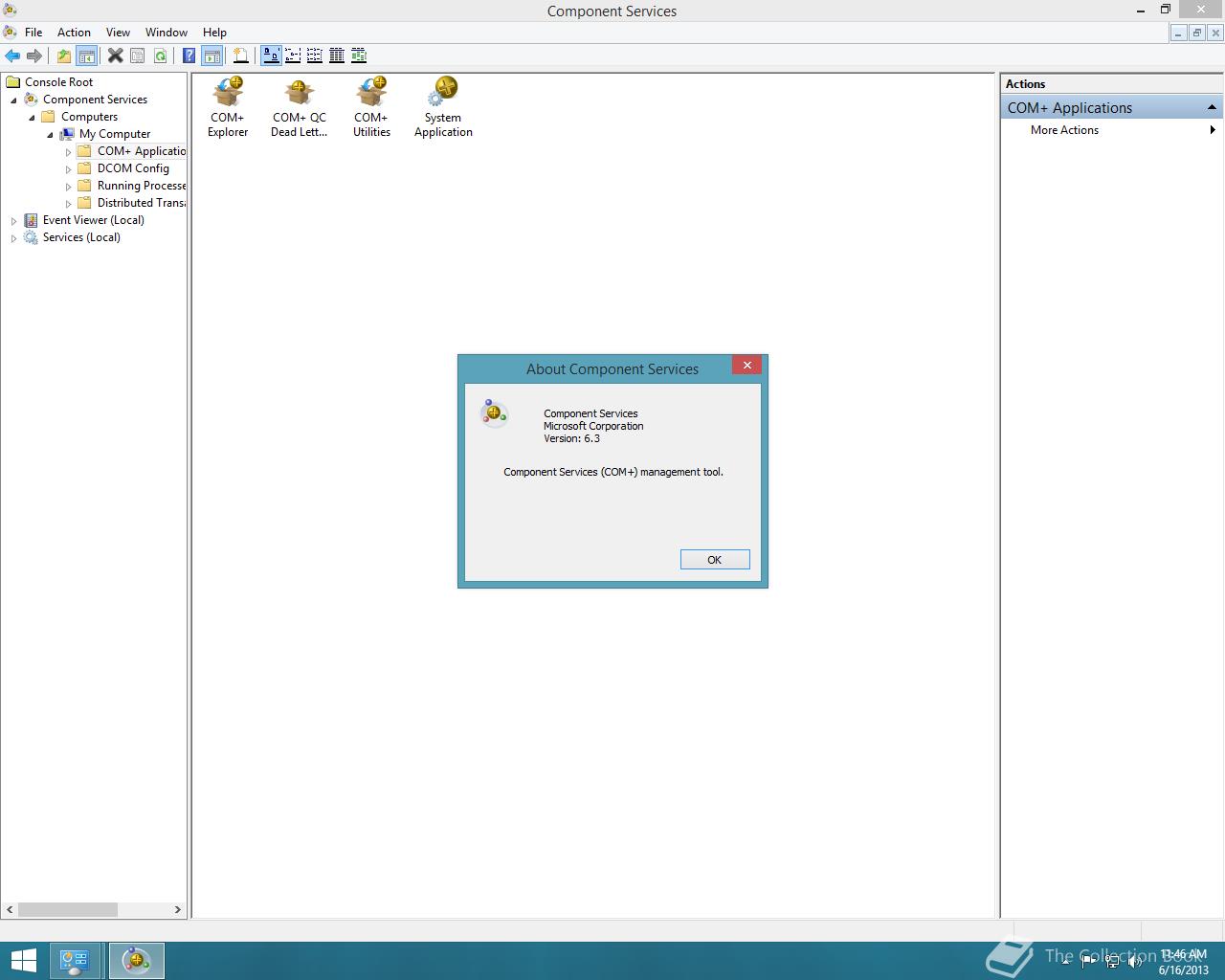This screenshot has width=1225, height=980.
Task: Select the System Application icon
Action: (443, 108)
